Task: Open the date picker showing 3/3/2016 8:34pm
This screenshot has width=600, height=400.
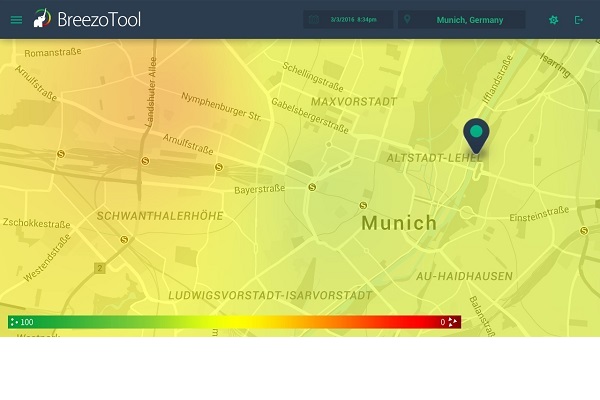Action: [348, 20]
